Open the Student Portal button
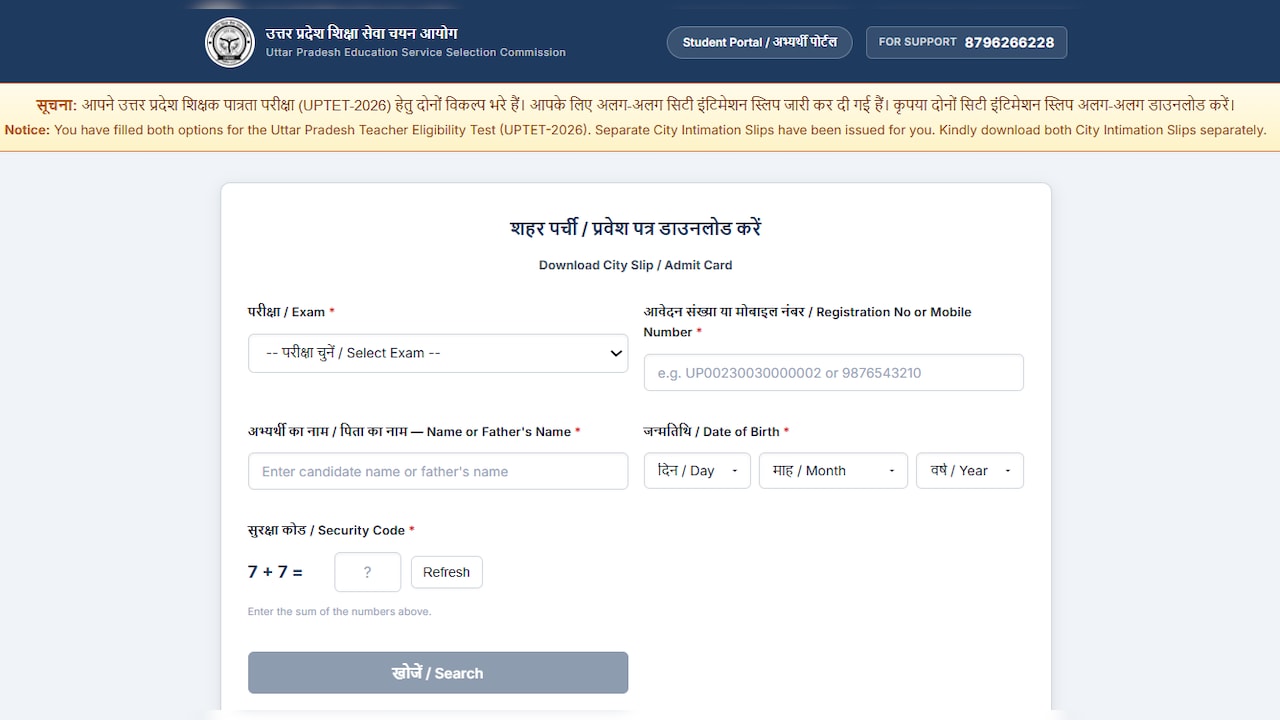1280x720 pixels. click(759, 42)
